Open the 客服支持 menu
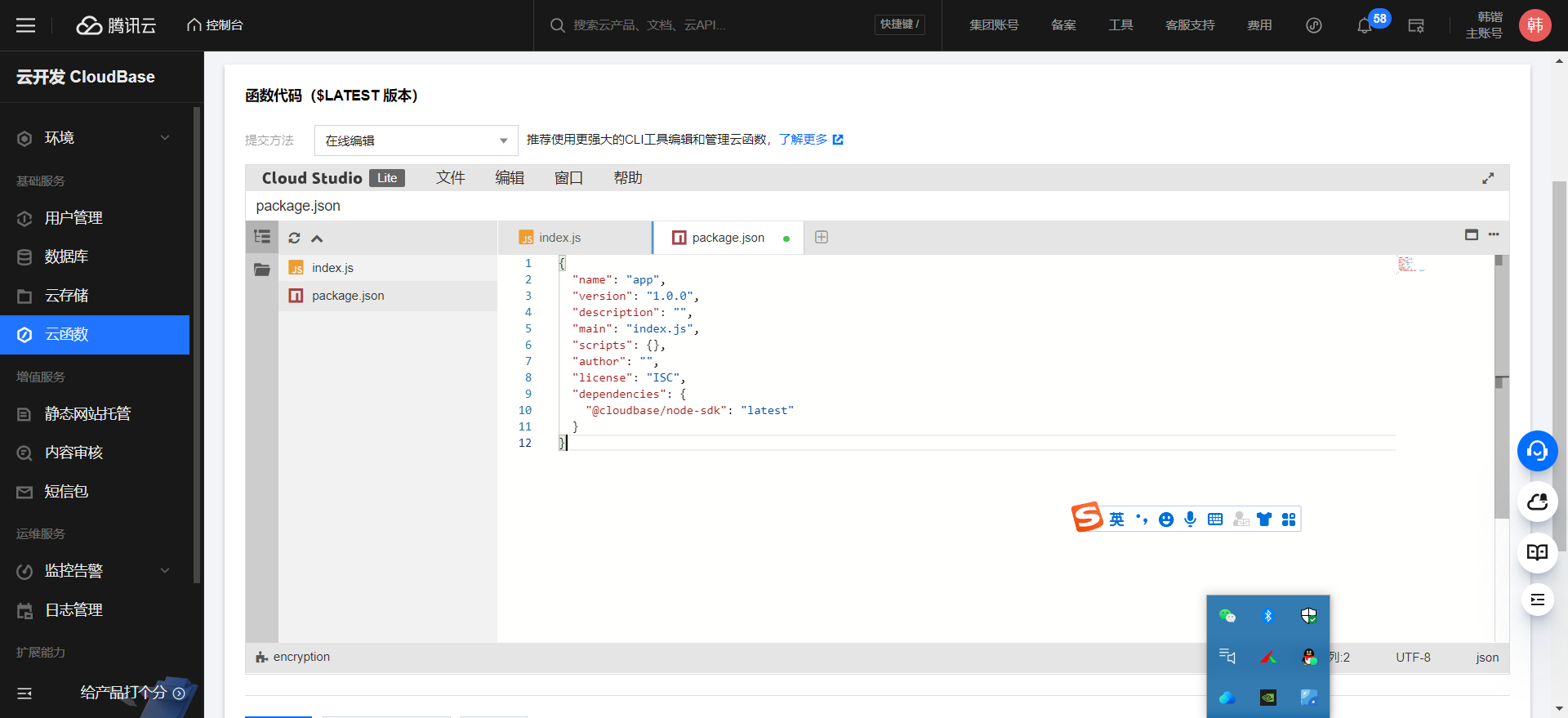1568x718 pixels. [x=1190, y=25]
